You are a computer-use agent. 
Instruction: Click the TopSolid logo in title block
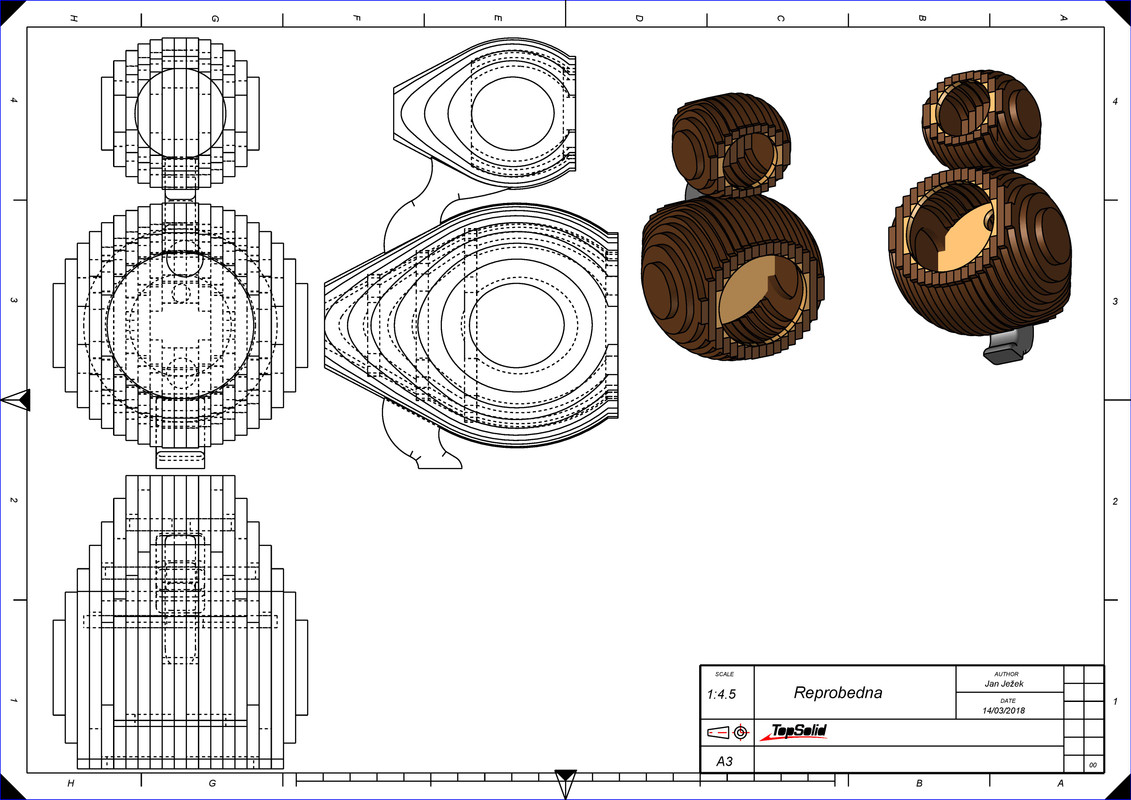point(793,732)
